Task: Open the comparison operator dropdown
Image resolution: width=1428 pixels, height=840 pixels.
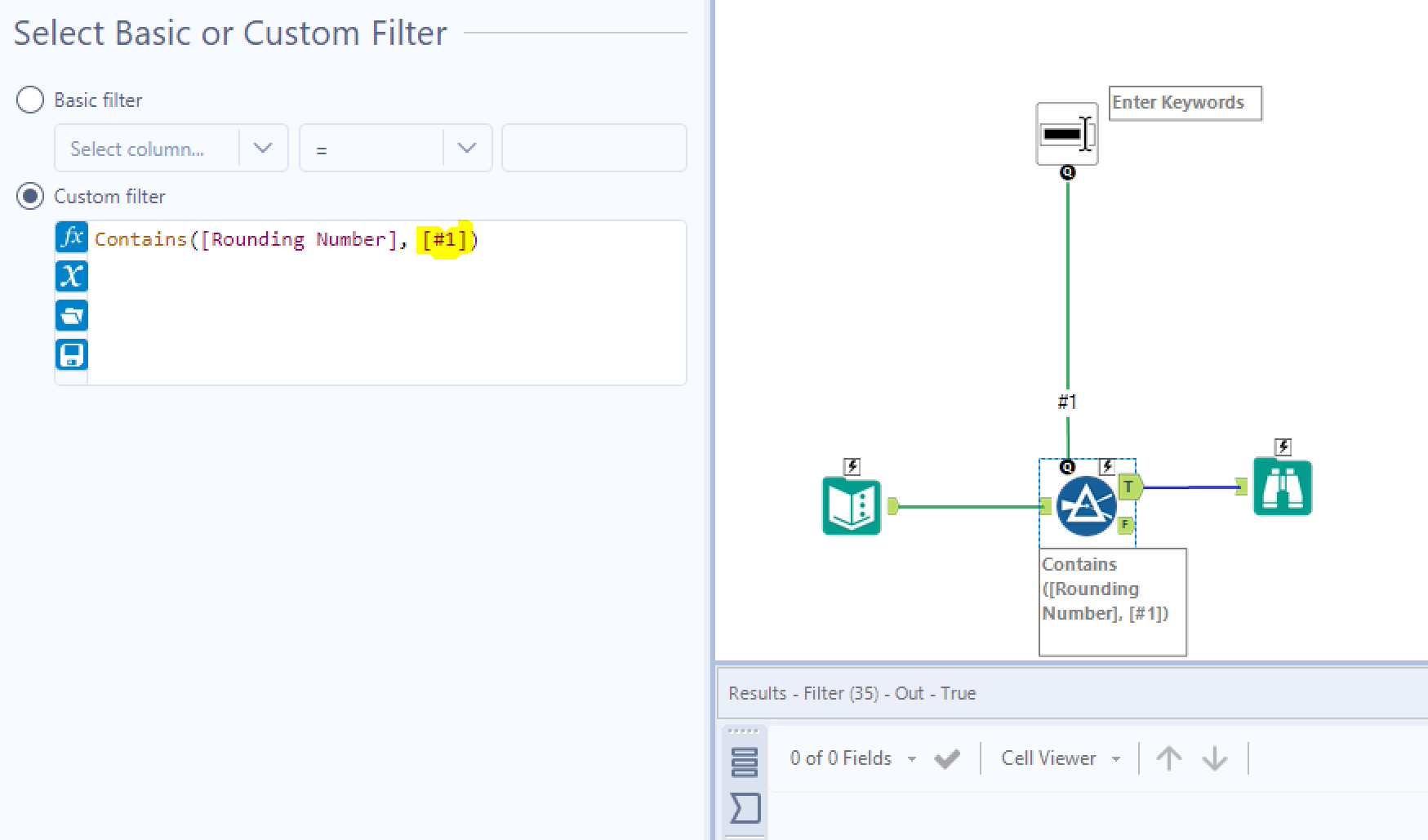Action: coord(466,148)
